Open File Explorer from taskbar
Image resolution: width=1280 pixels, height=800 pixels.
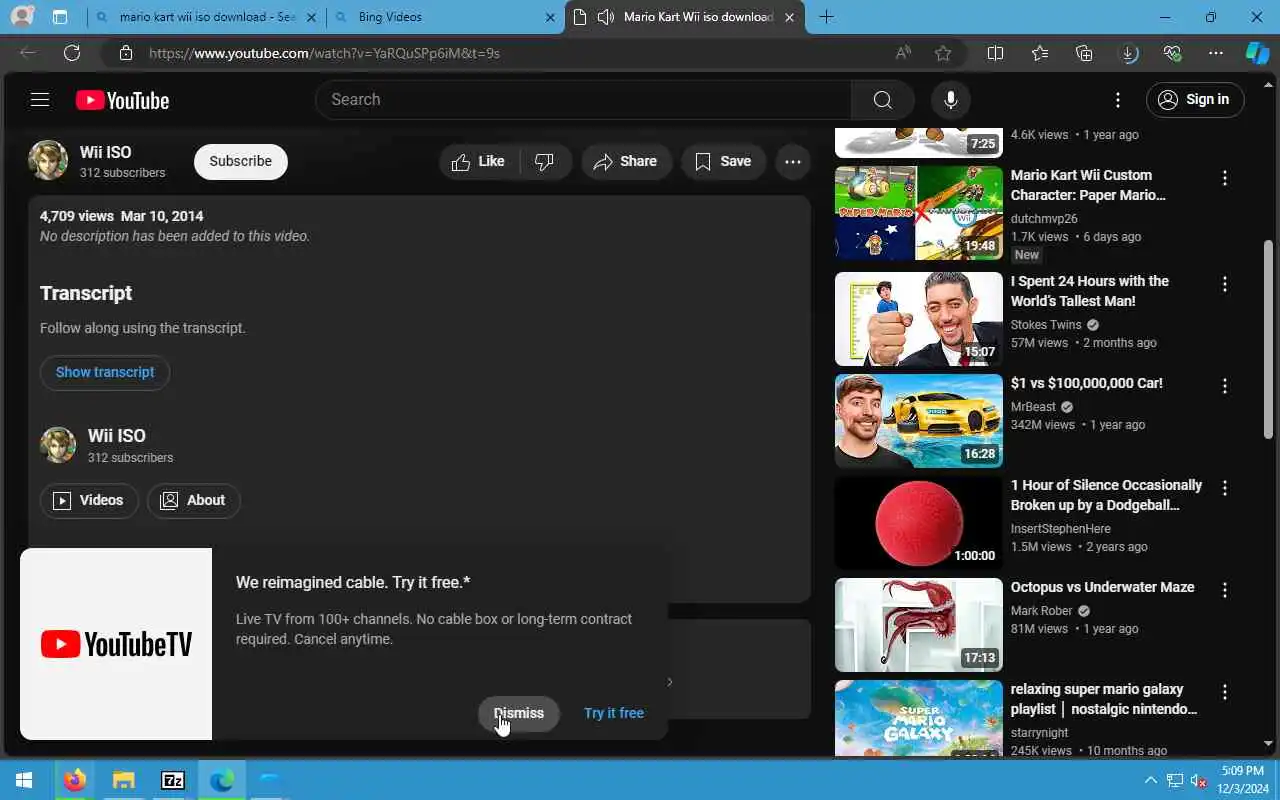coord(123,780)
